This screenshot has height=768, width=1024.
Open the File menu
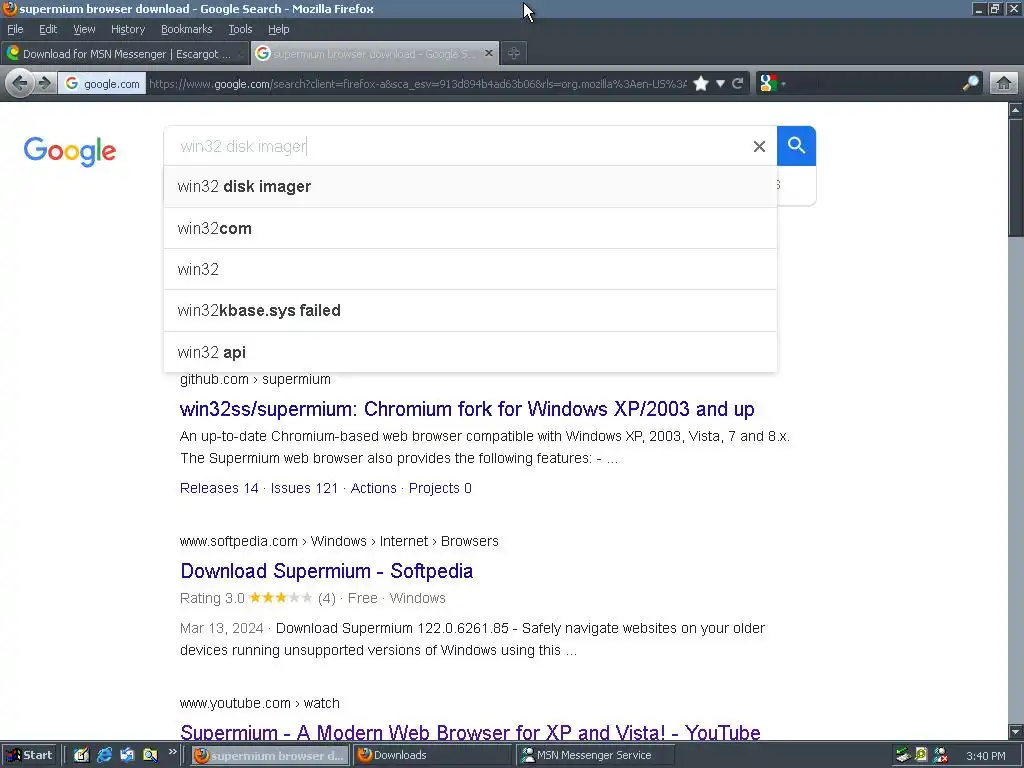click(x=15, y=29)
